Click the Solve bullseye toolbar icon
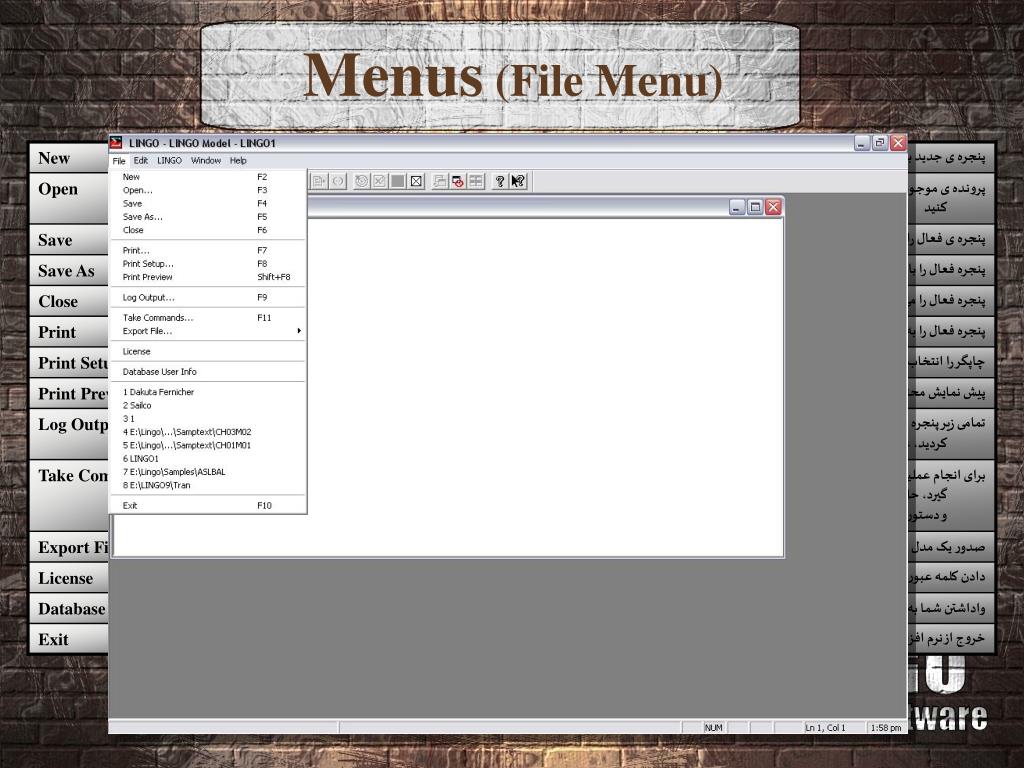The height and width of the screenshot is (768, 1024). click(x=361, y=181)
